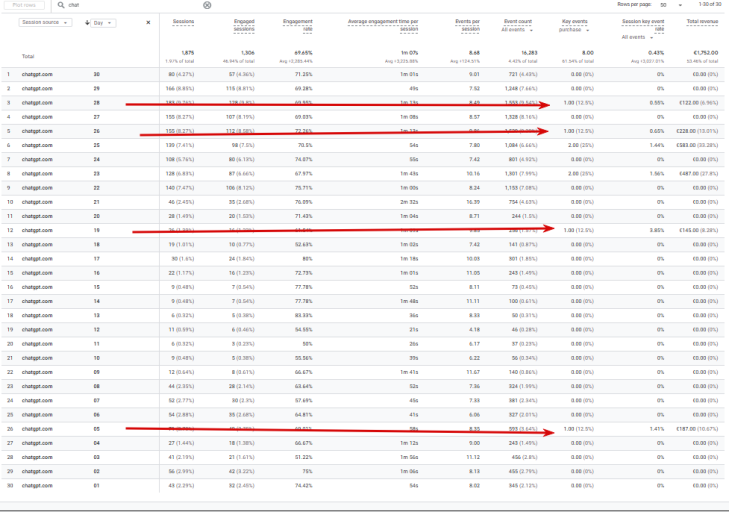The image size is (729, 512).
Task: Click the Plot rows button
Action: pyautogui.click(x=24, y=5)
